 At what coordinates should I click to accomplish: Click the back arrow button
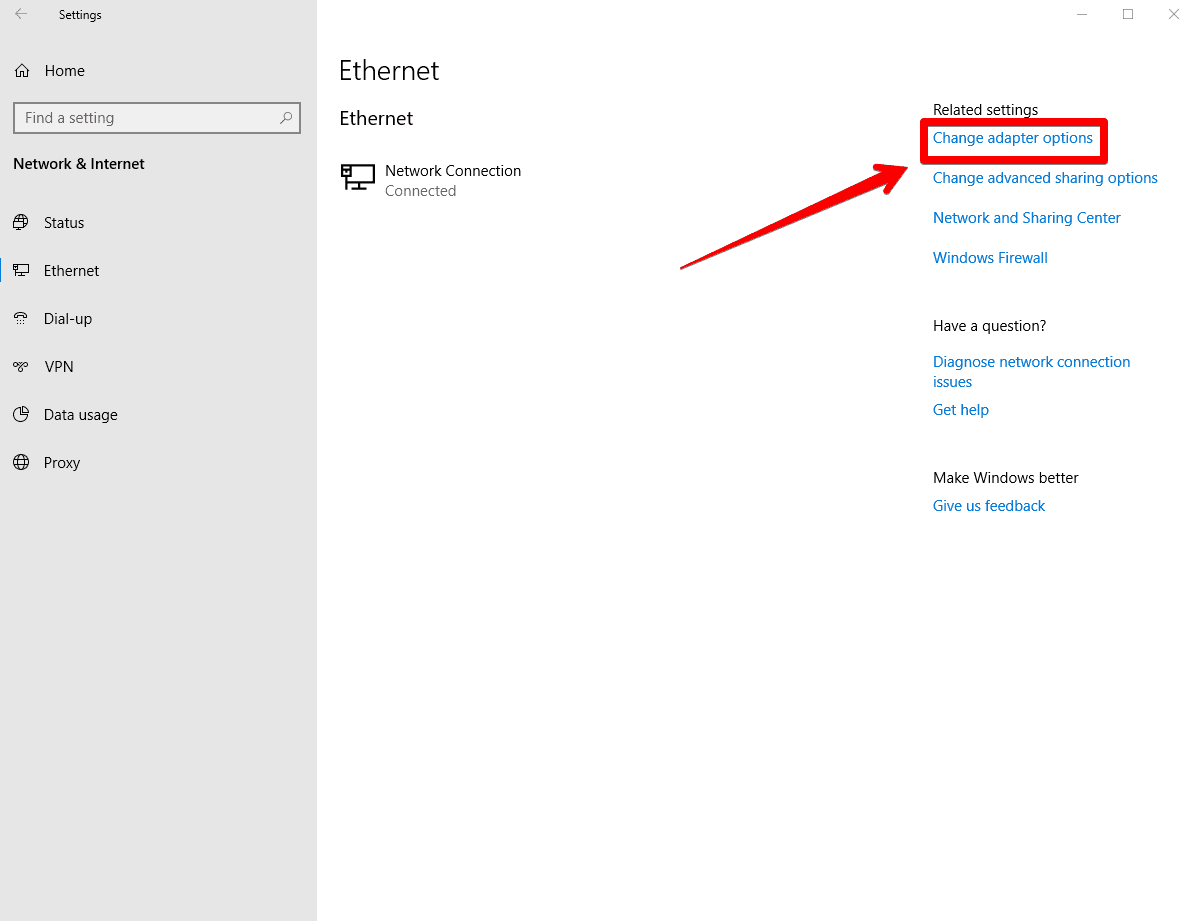click(x=20, y=14)
